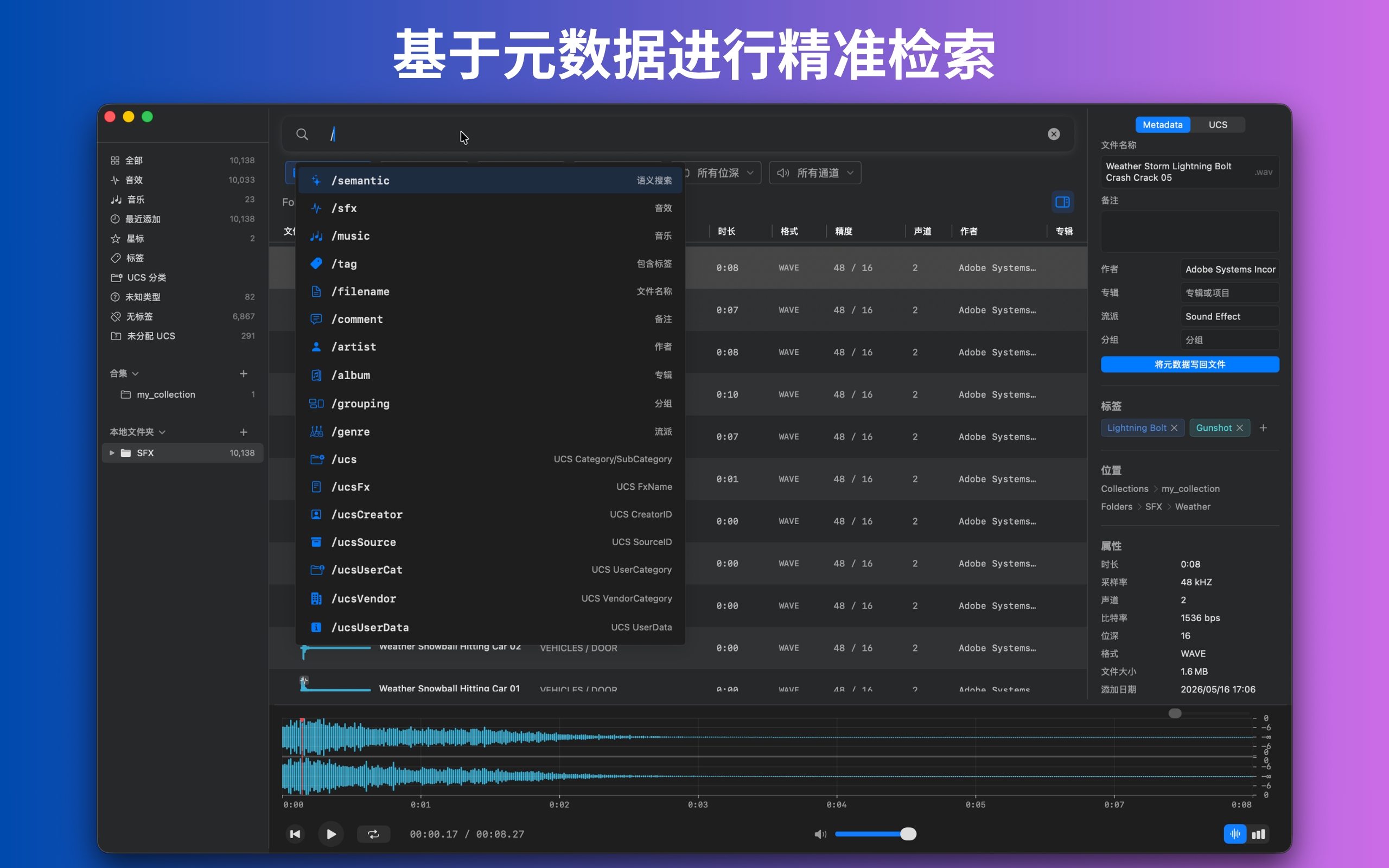Add a local folder with plus

[244, 432]
